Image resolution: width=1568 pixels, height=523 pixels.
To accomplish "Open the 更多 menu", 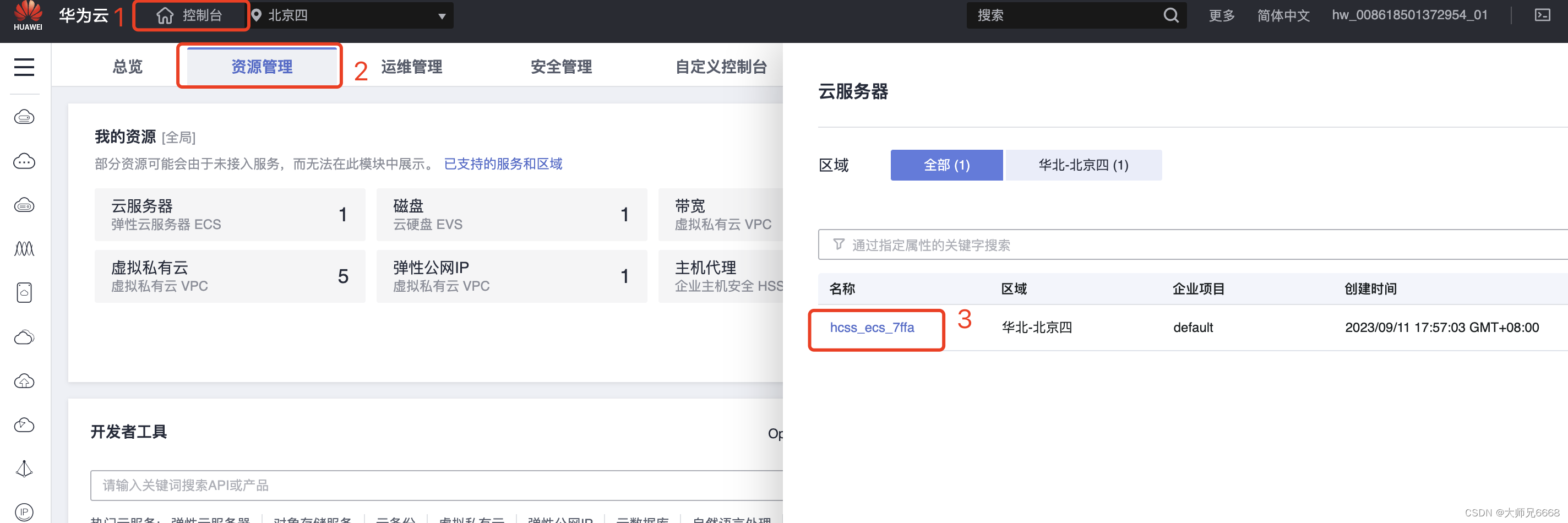I will click(1221, 15).
